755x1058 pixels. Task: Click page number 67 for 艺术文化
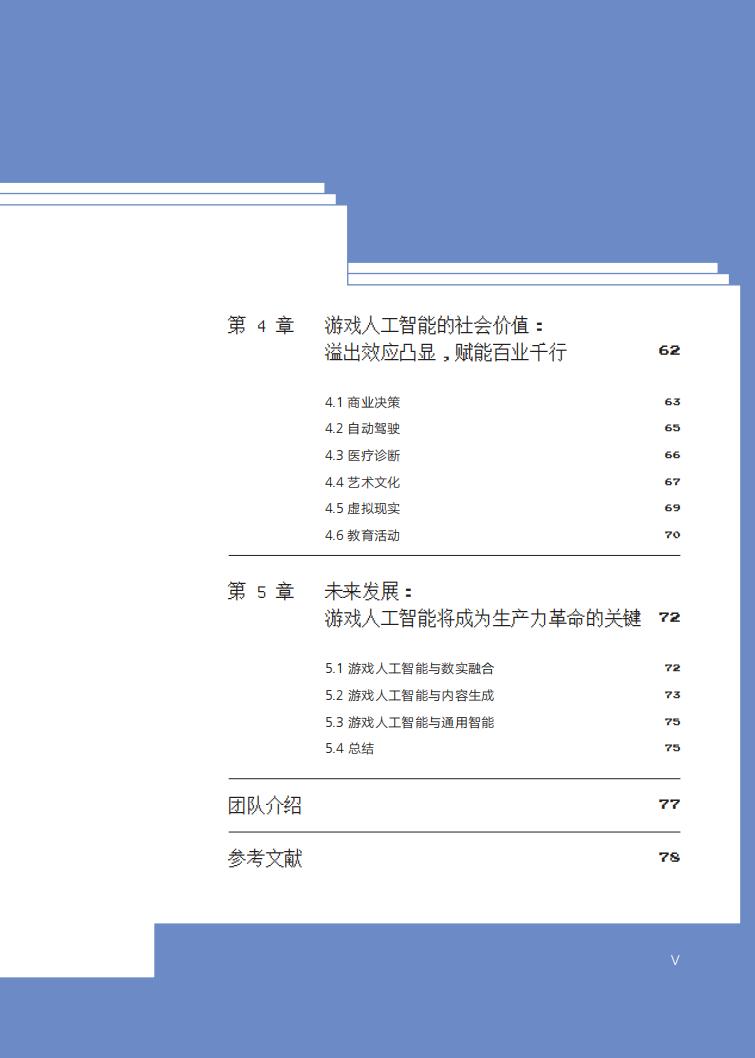pyautogui.click(x=672, y=482)
